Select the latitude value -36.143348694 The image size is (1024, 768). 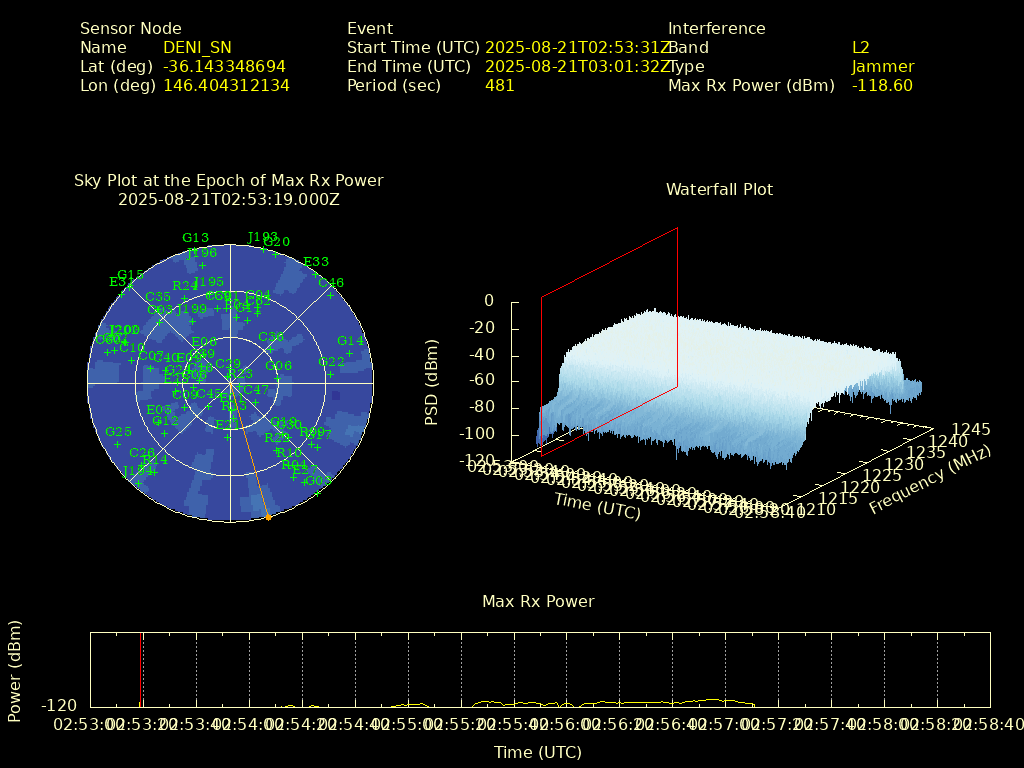(224, 67)
